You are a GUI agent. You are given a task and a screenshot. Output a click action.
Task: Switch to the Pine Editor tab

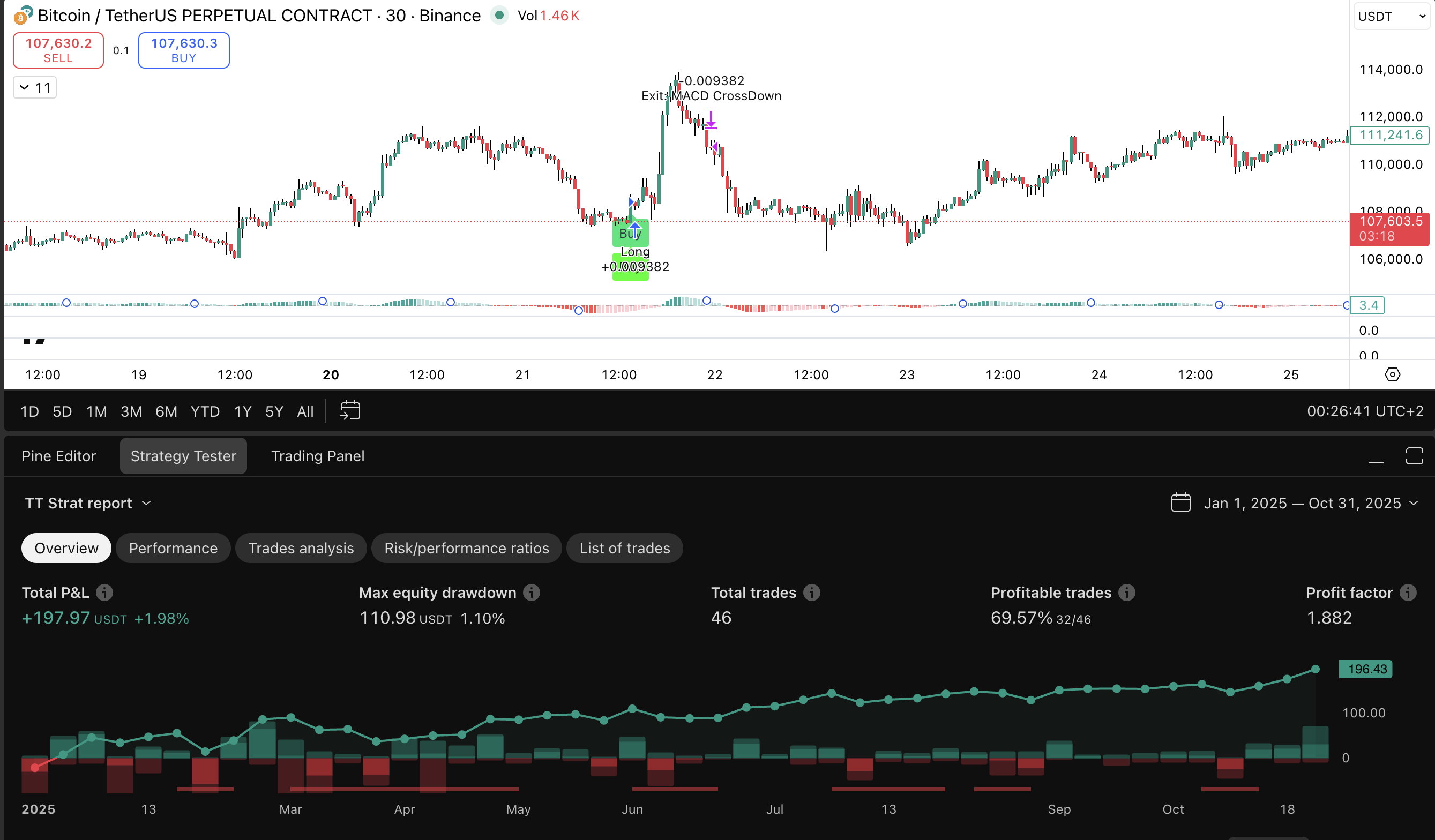(x=58, y=456)
